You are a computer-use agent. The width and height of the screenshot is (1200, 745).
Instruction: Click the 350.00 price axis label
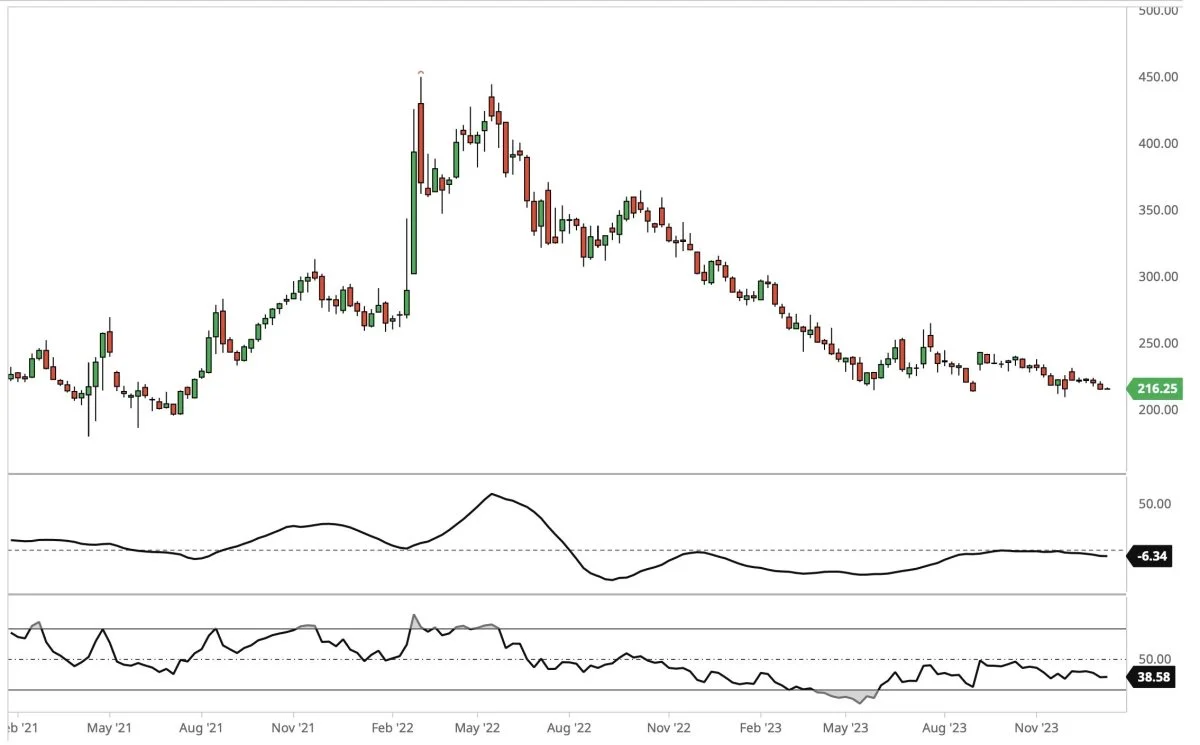(x=1157, y=210)
